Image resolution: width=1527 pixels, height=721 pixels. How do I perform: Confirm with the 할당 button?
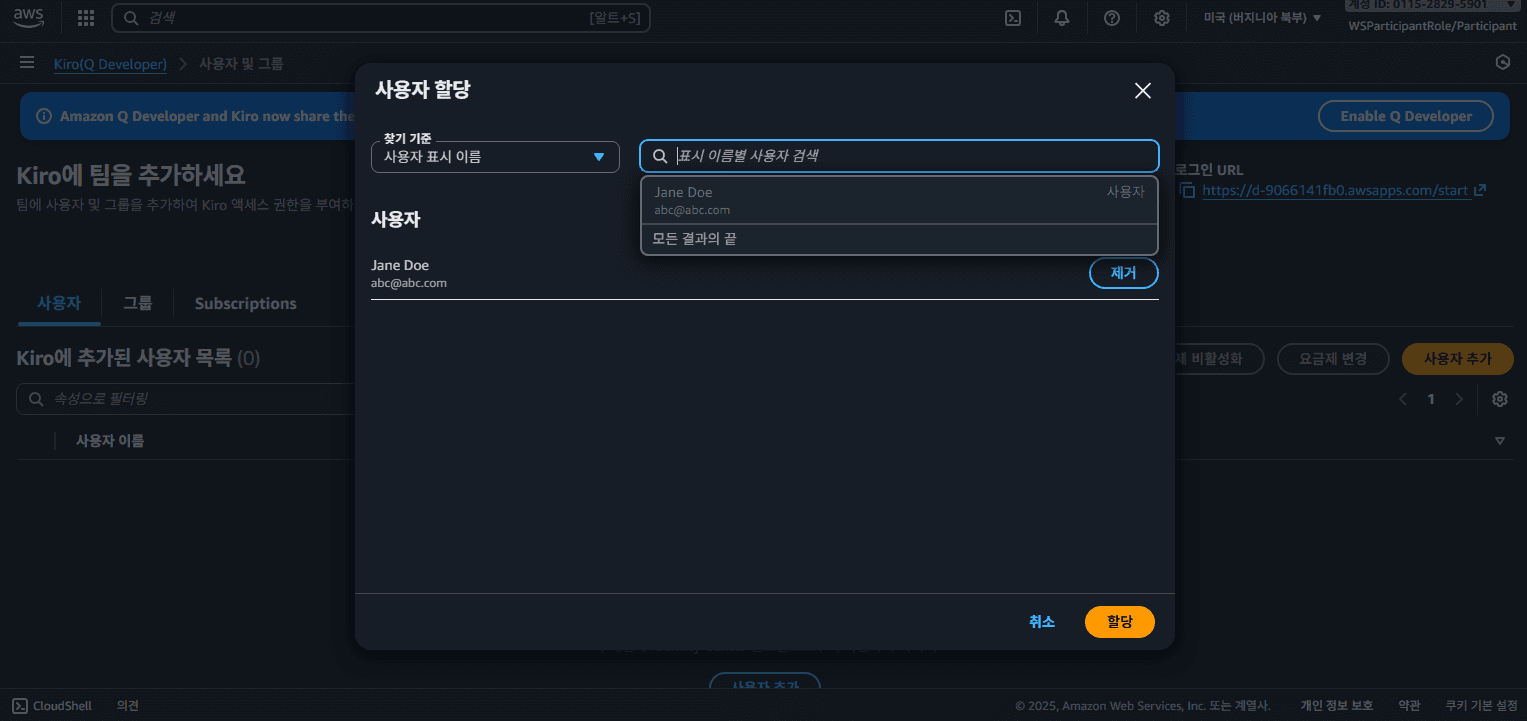[x=1119, y=622]
